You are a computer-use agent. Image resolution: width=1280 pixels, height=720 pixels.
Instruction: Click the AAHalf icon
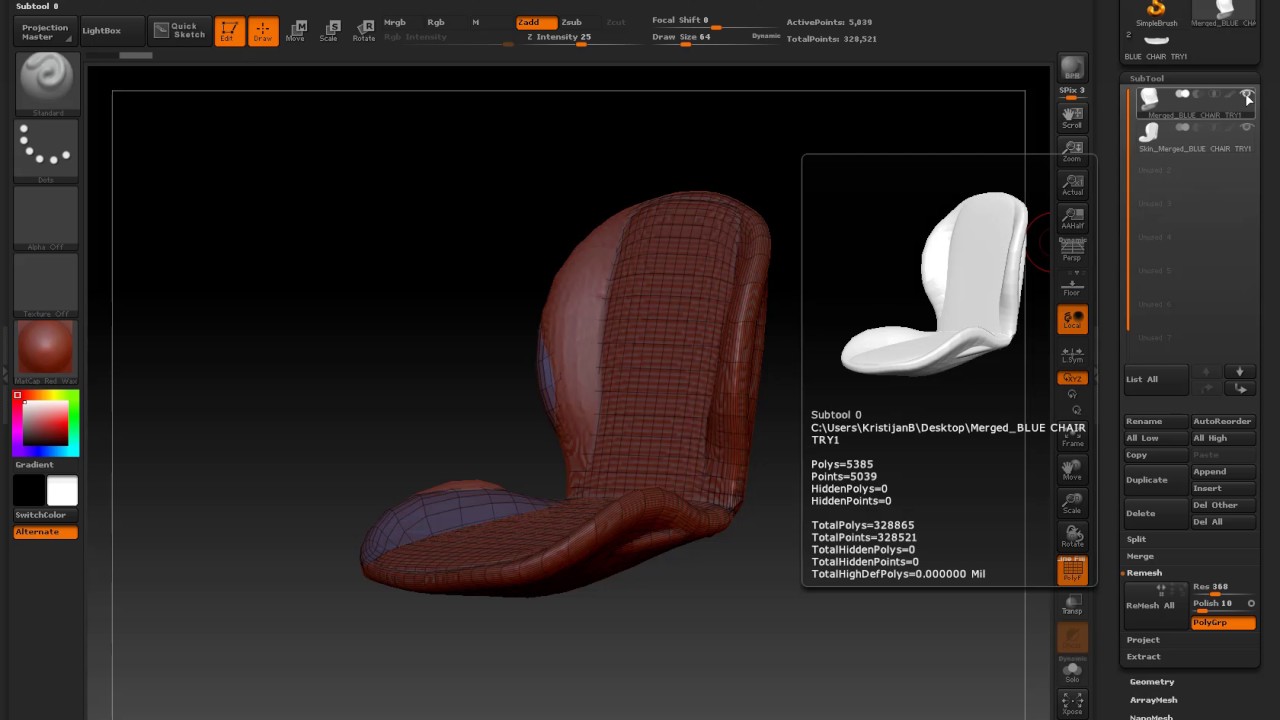point(1072,217)
